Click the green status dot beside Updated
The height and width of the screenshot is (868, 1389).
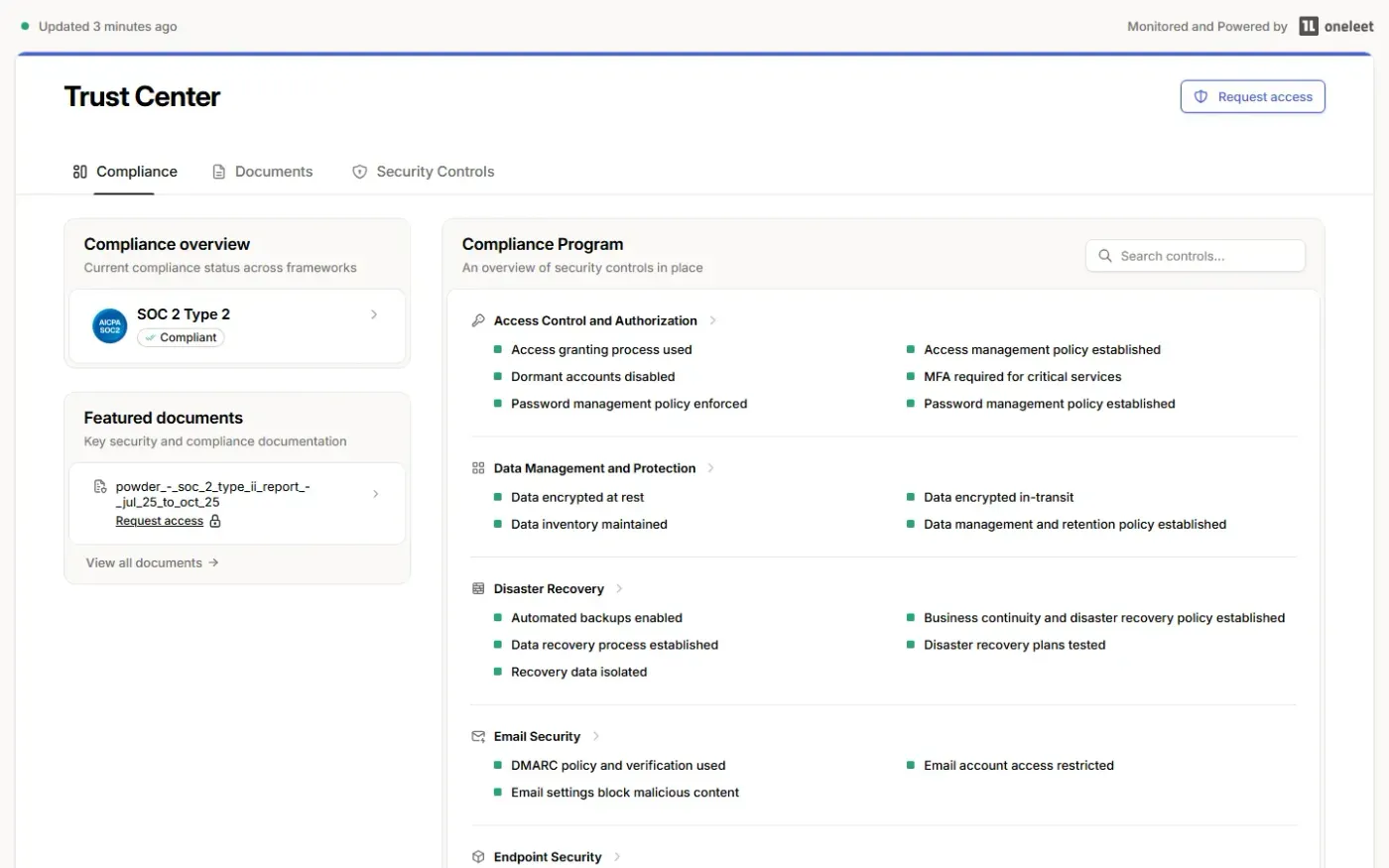25,27
